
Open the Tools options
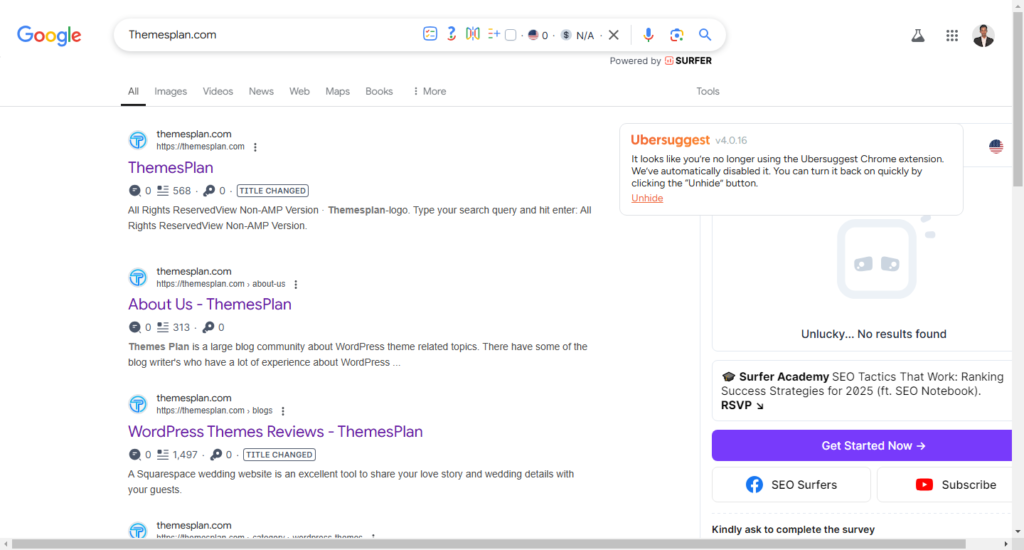tap(707, 91)
